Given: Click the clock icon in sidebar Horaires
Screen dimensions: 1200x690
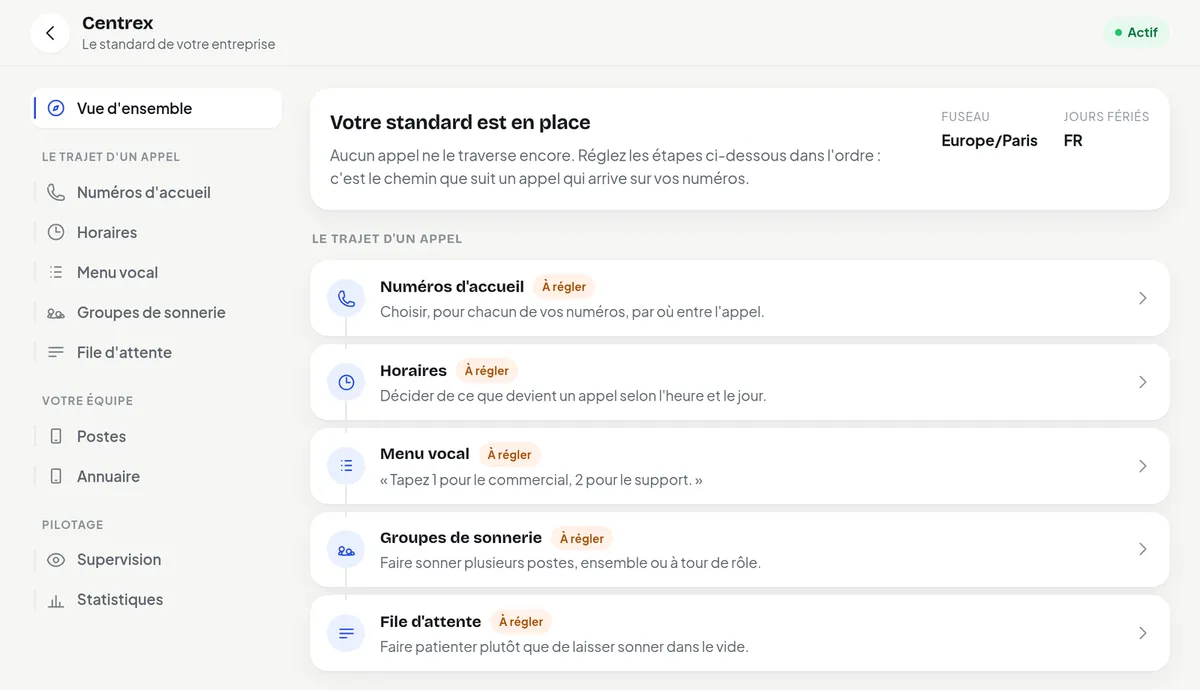Looking at the screenshot, I should (x=56, y=232).
